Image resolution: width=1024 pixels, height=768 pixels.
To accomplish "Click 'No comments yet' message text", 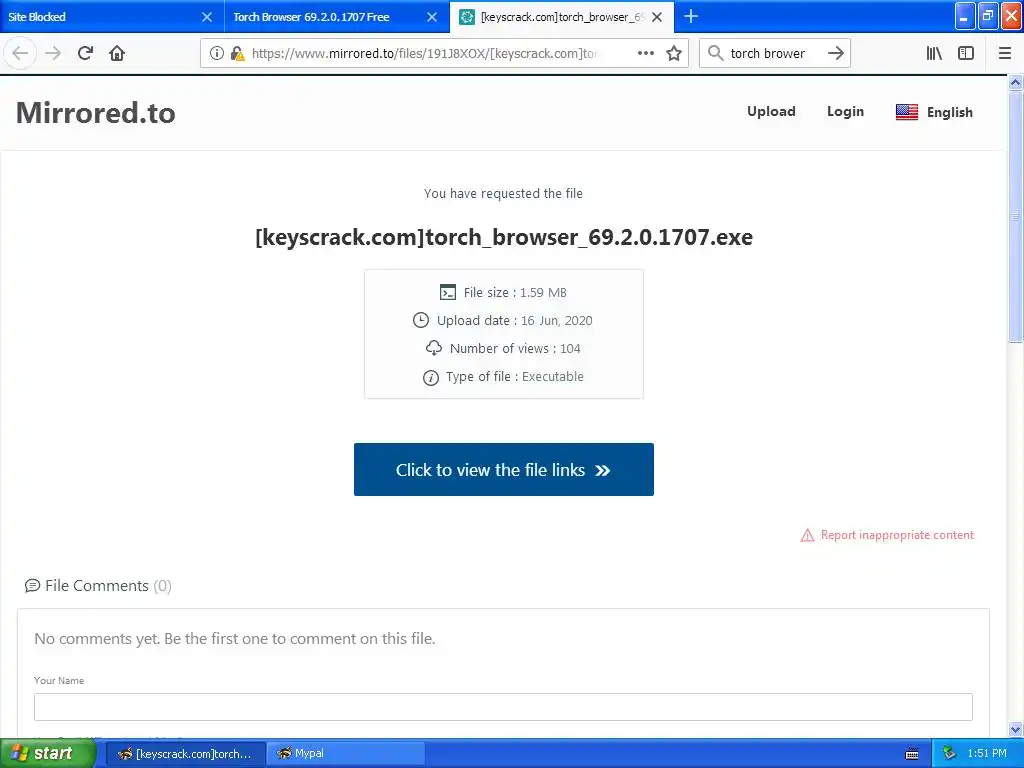I will (234, 638).
